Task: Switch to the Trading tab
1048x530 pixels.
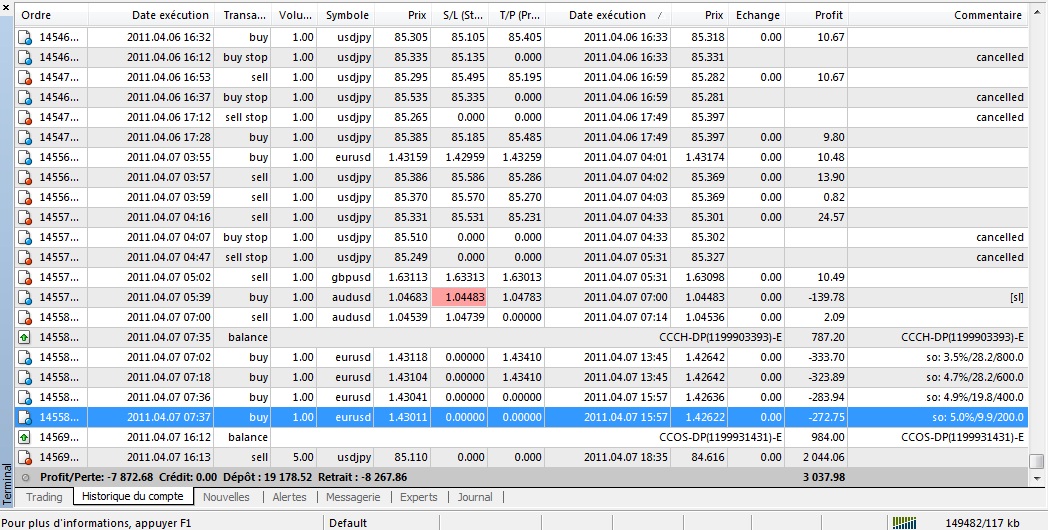Action: (44, 497)
